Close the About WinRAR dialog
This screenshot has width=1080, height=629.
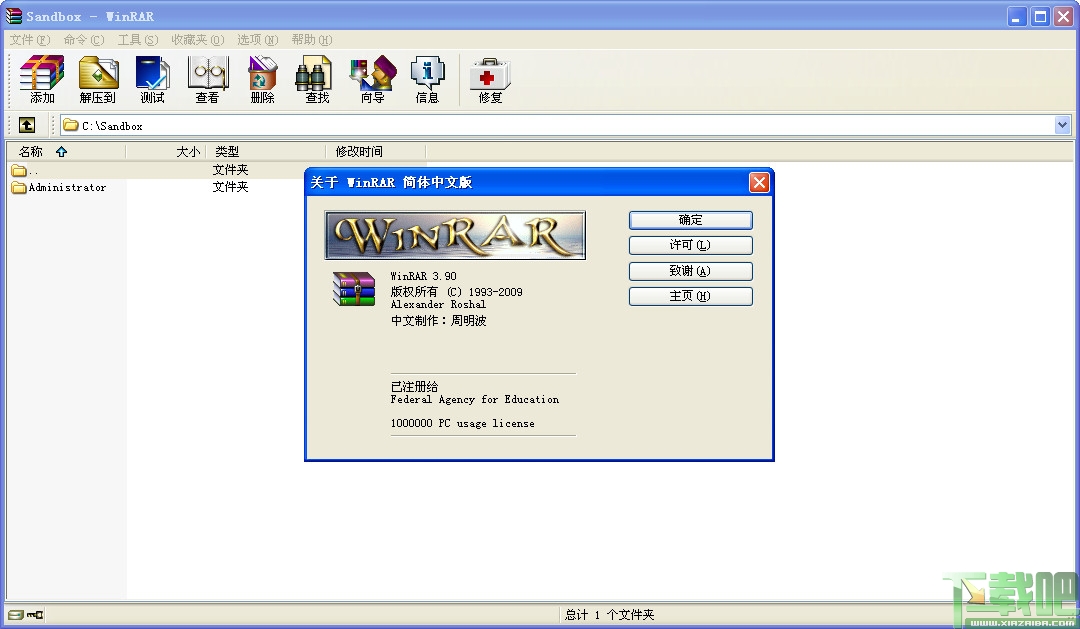[x=759, y=183]
